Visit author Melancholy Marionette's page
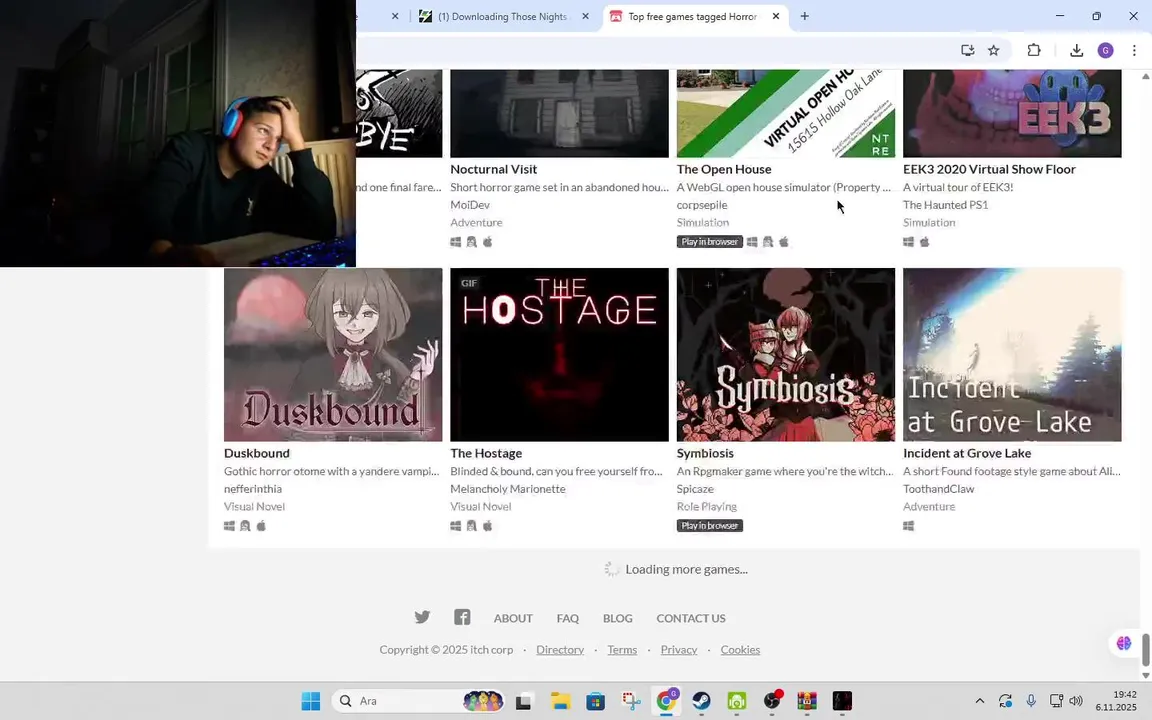 click(x=508, y=489)
